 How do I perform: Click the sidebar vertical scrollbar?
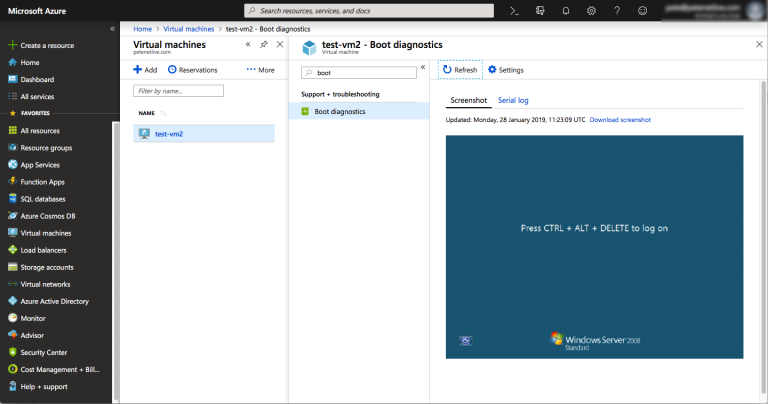coord(116,261)
